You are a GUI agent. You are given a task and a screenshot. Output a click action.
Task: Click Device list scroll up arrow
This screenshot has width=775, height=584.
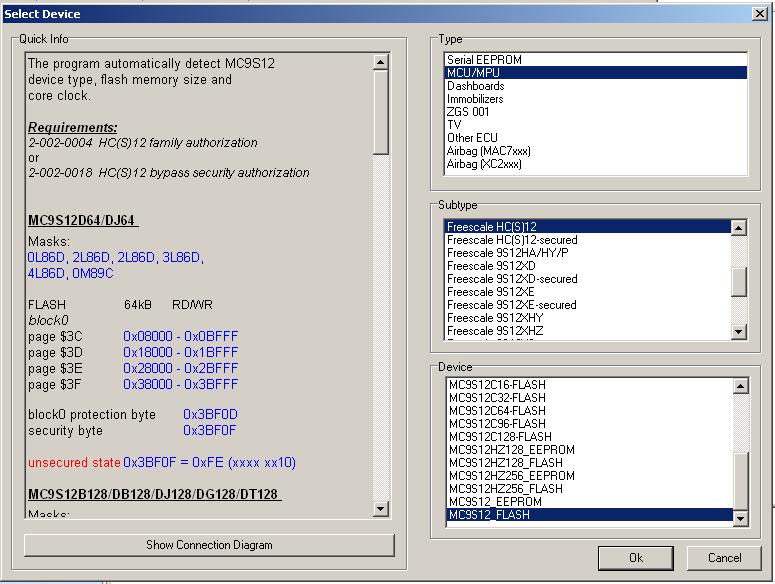pyautogui.click(x=740, y=386)
